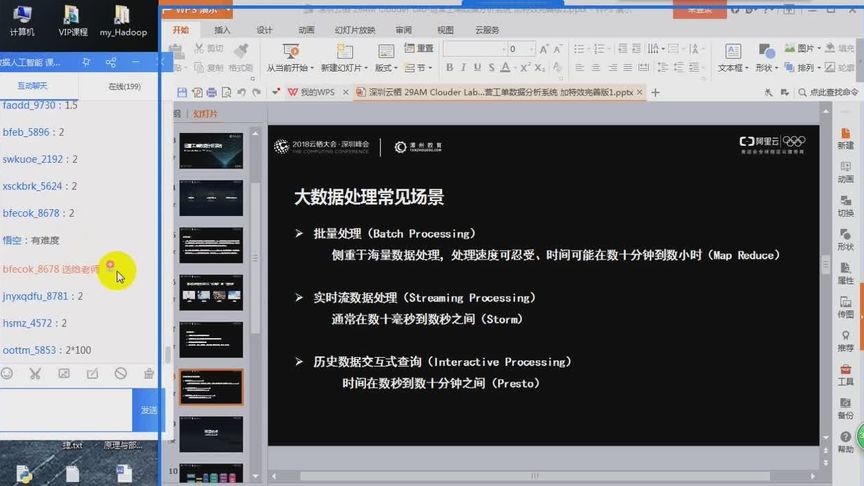Click the undo arrow in quick access bar
864x486 pixels.
(x=241, y=93)
